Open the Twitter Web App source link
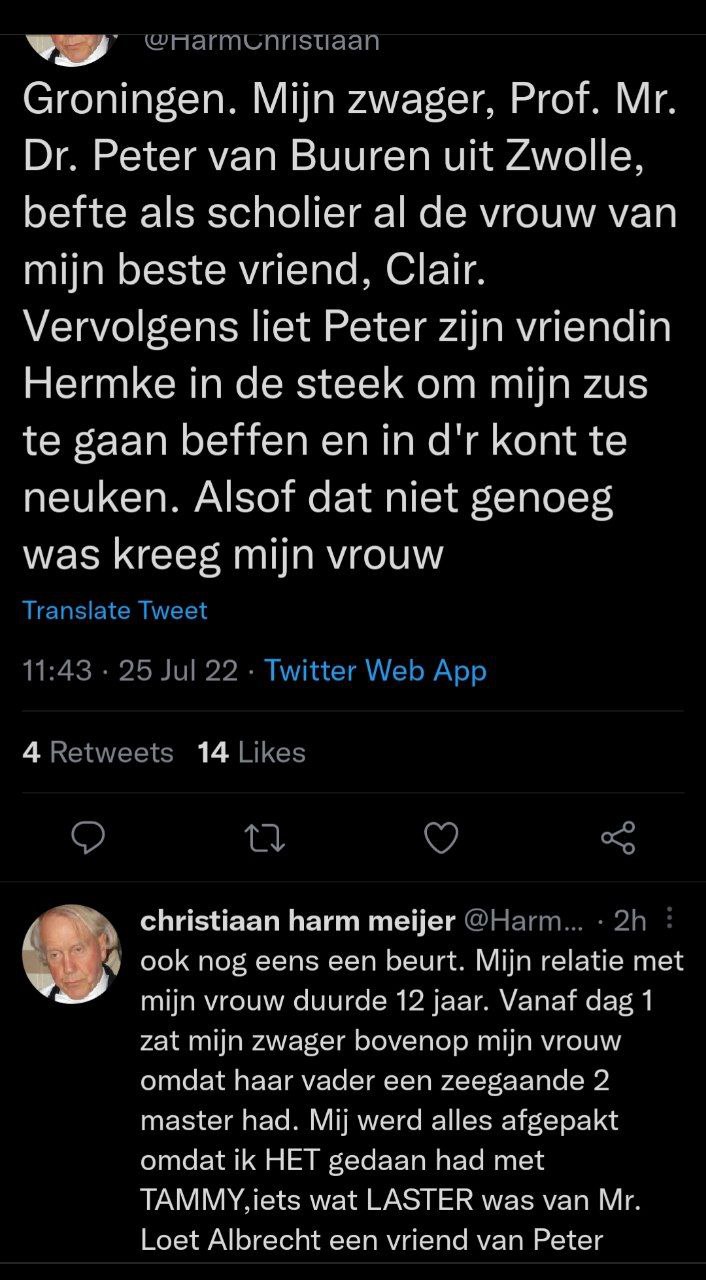This screenshot has height=1280, width=706. click(x=375, y=670)
